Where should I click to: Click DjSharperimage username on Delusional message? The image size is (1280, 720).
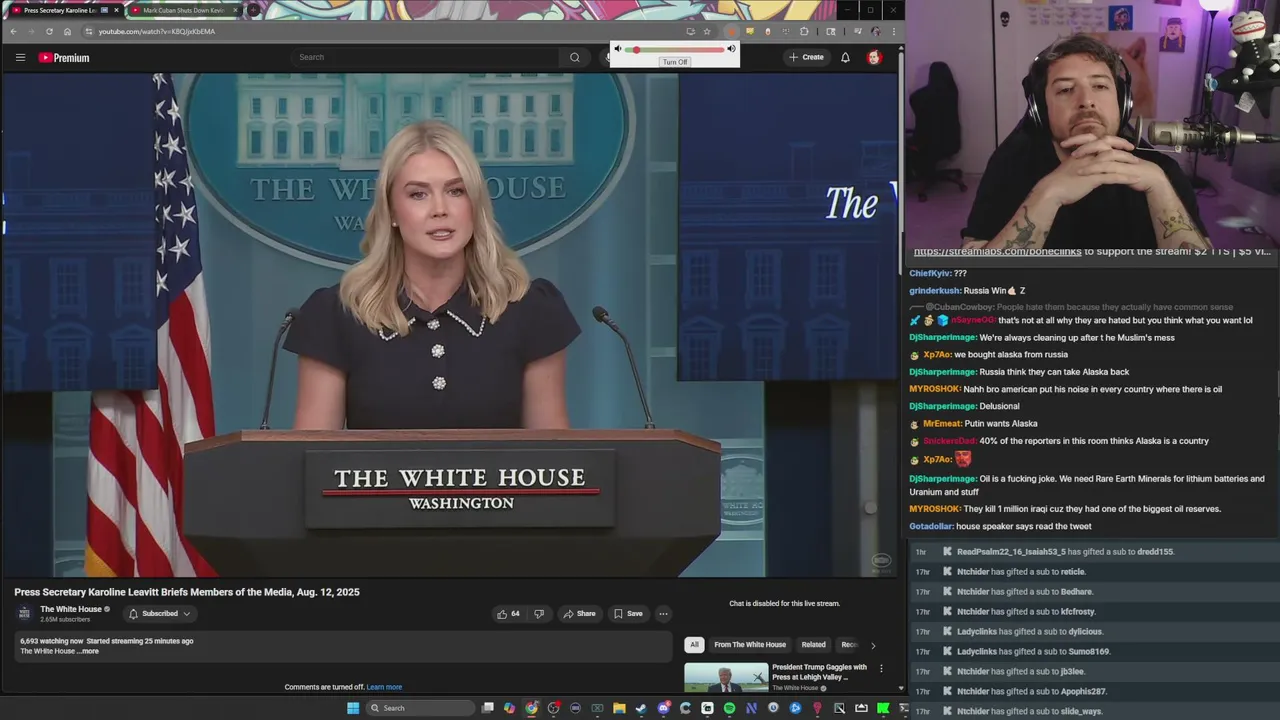tap(943, 406)
